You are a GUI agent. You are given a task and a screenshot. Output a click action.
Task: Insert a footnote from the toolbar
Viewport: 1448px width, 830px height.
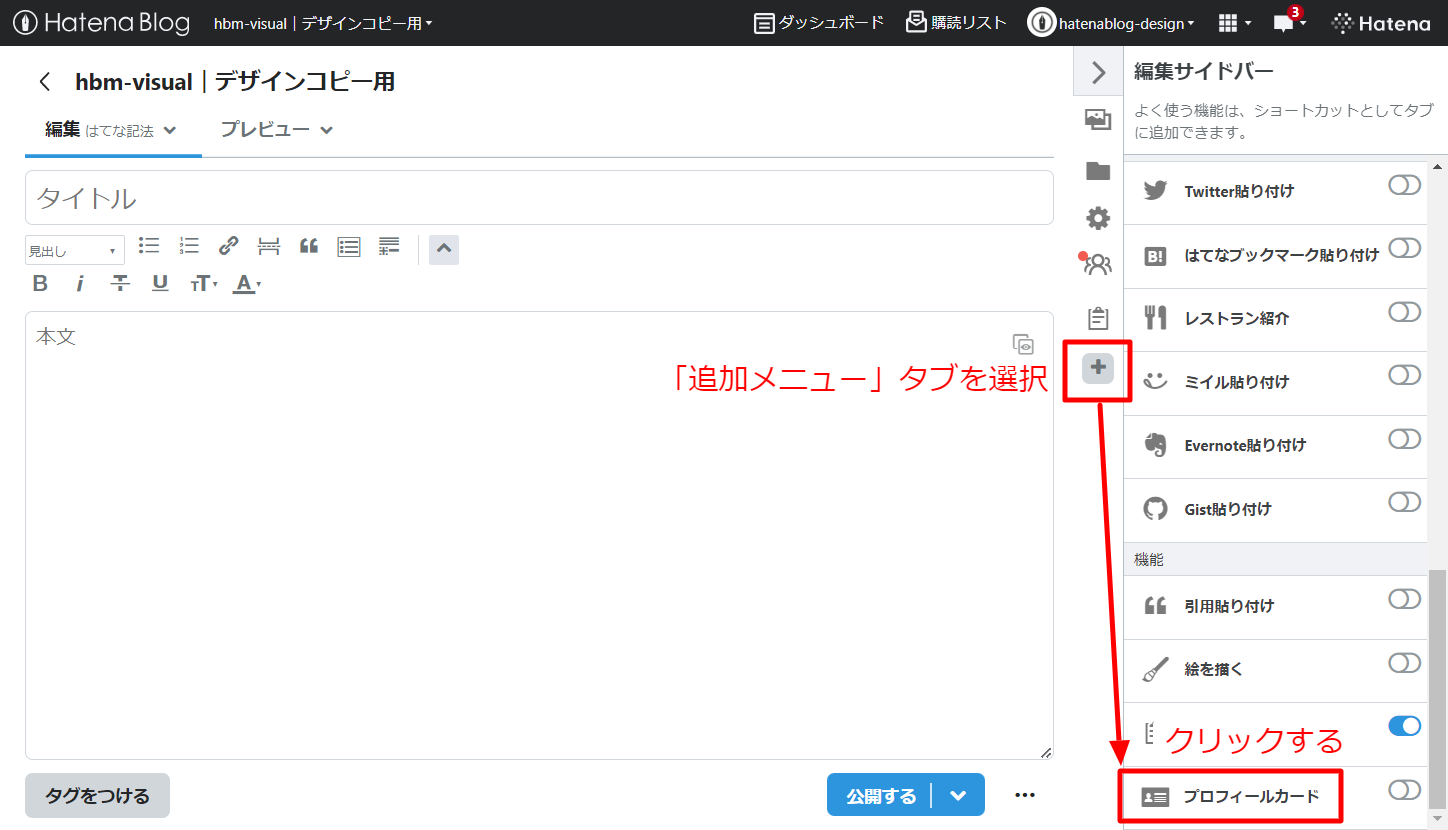(389, 246)
